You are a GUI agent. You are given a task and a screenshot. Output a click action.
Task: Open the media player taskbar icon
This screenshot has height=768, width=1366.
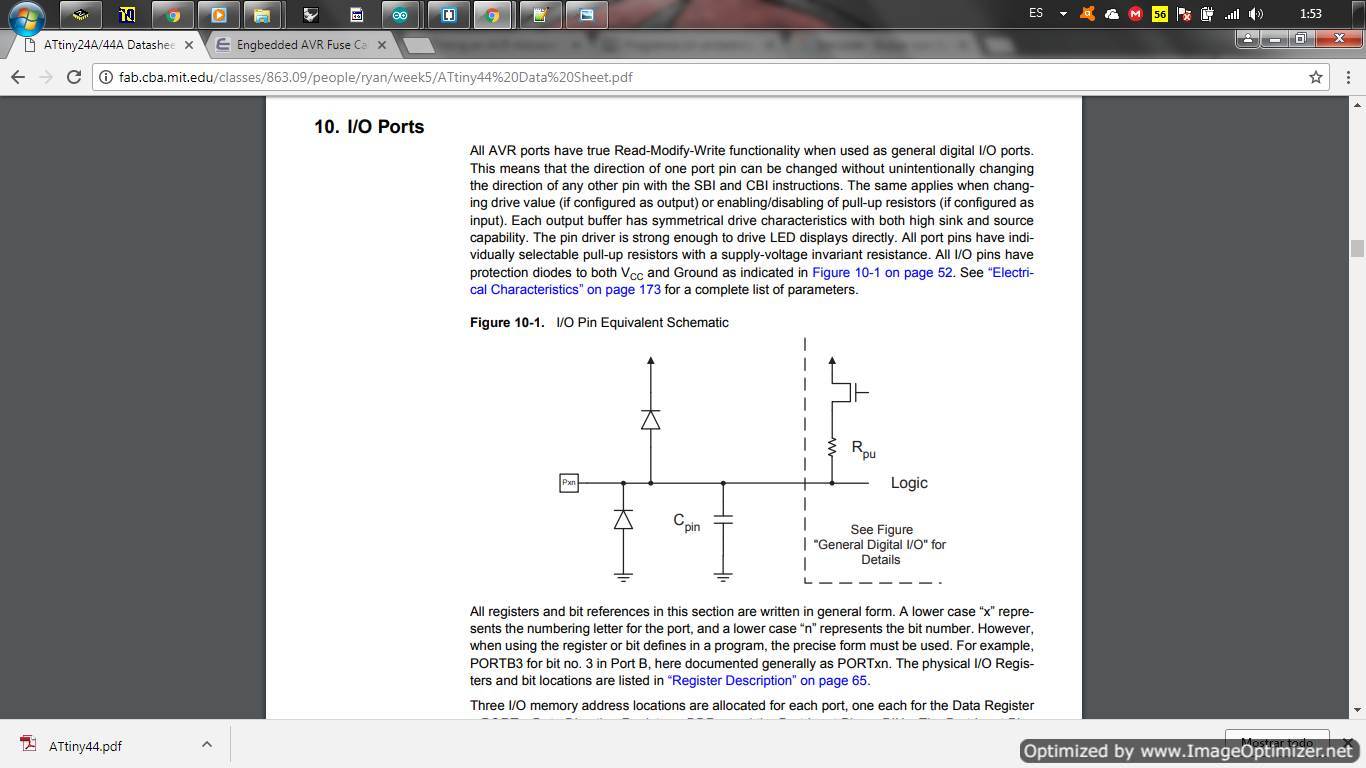coord(219,14)
